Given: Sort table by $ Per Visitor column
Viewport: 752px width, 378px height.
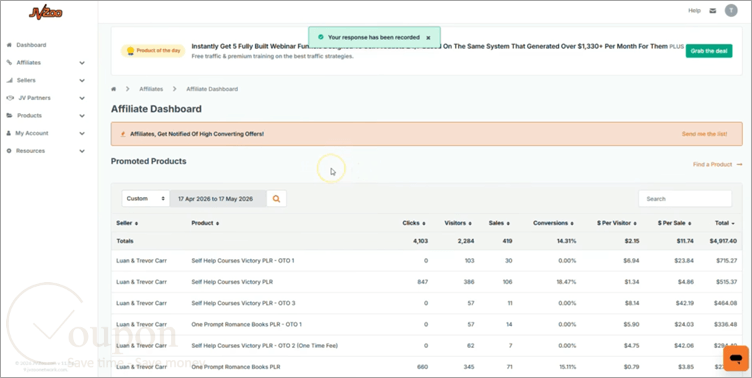Looking at the screenshot, I should point(617,223).
